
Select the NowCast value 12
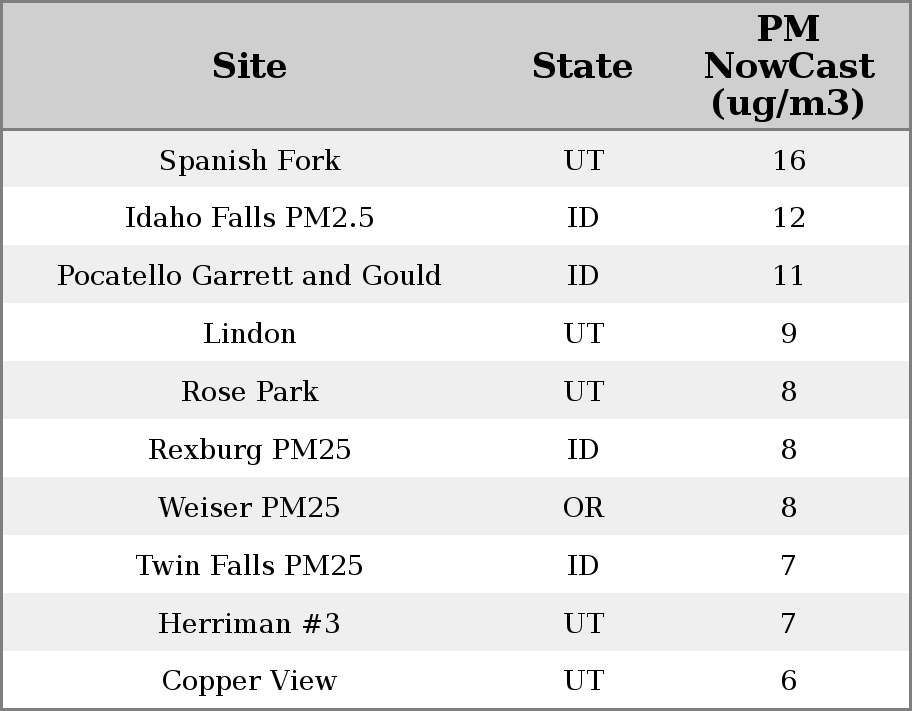(788, 218)
